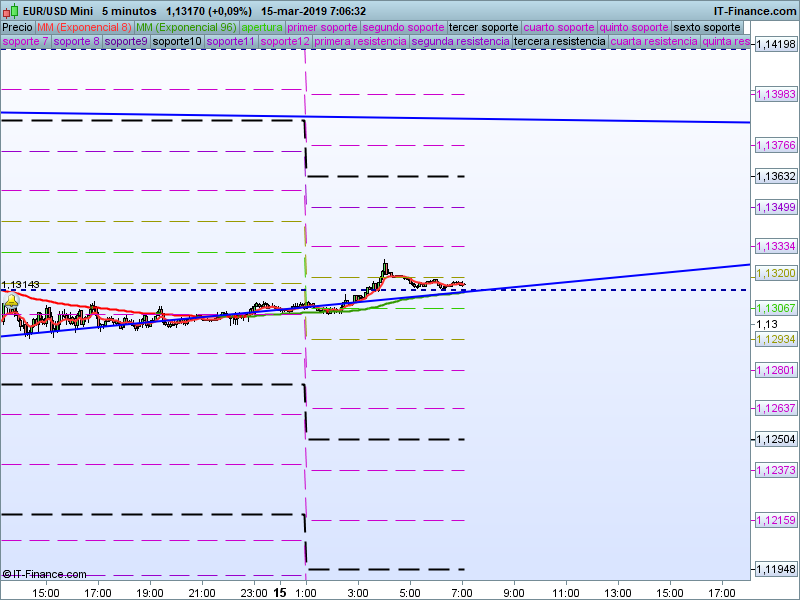Click the 1,13632 price level tag

(775, 176)
